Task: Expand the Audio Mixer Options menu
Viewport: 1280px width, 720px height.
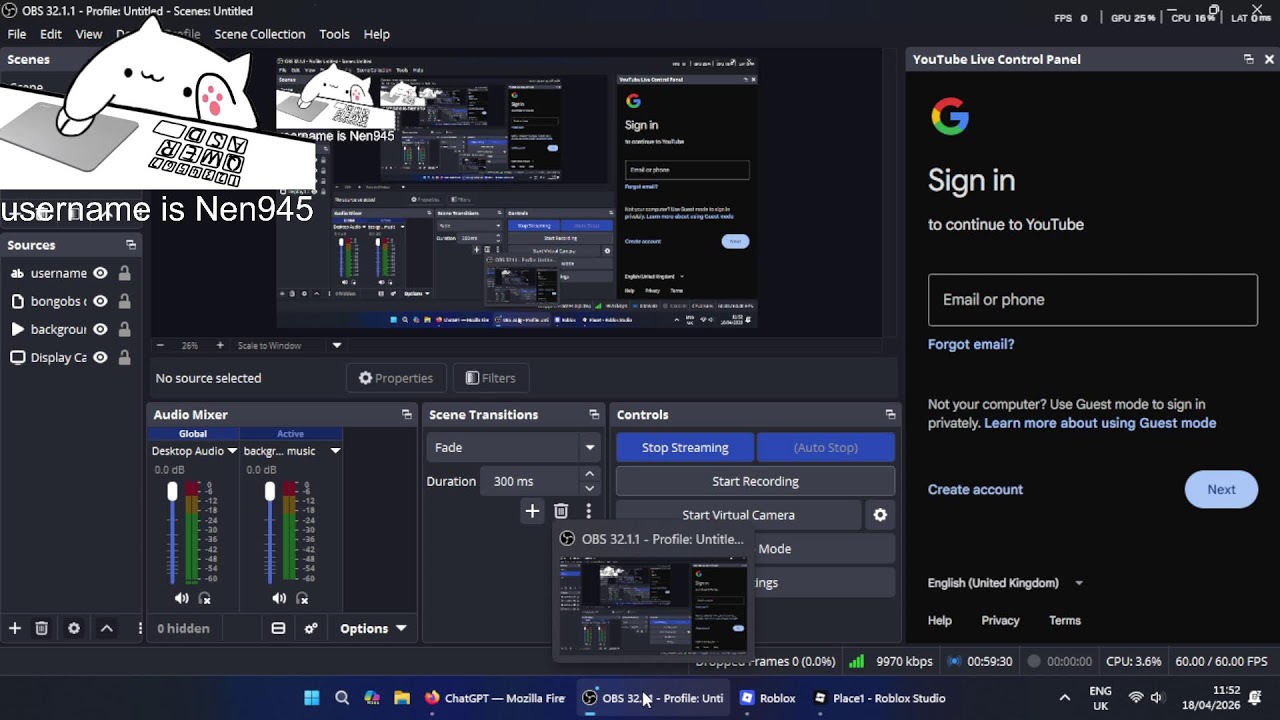Action: click(x=373, y=628)
